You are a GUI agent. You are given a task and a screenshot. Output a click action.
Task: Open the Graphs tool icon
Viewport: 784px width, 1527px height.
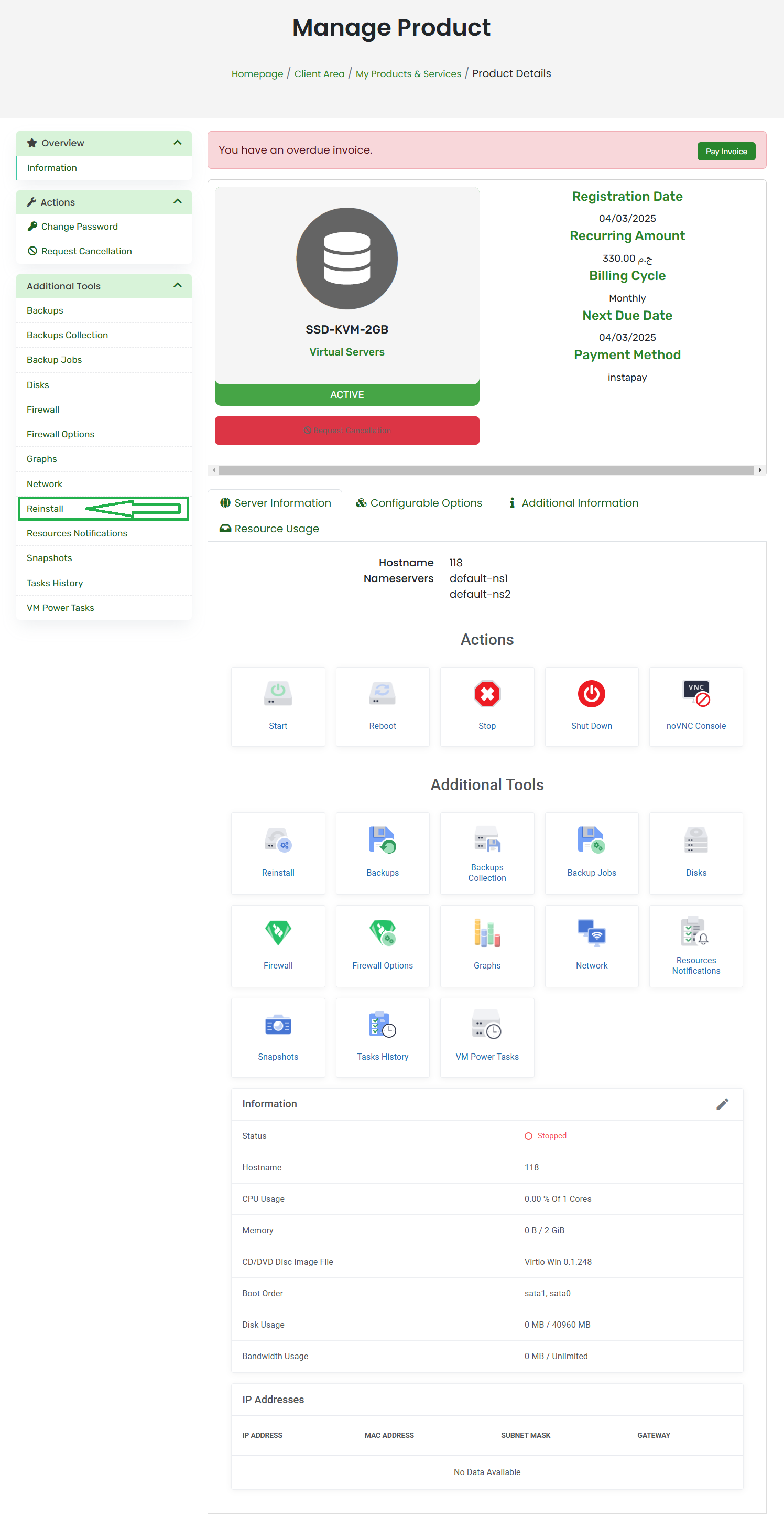tap(486, 933)
